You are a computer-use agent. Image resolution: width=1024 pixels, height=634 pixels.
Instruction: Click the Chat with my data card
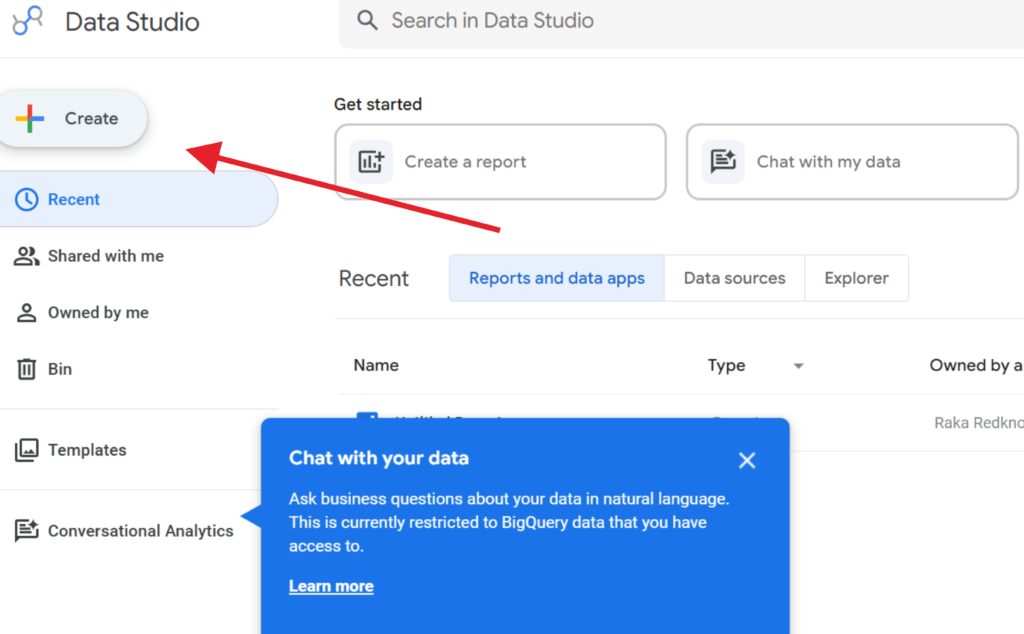[852, 162]
